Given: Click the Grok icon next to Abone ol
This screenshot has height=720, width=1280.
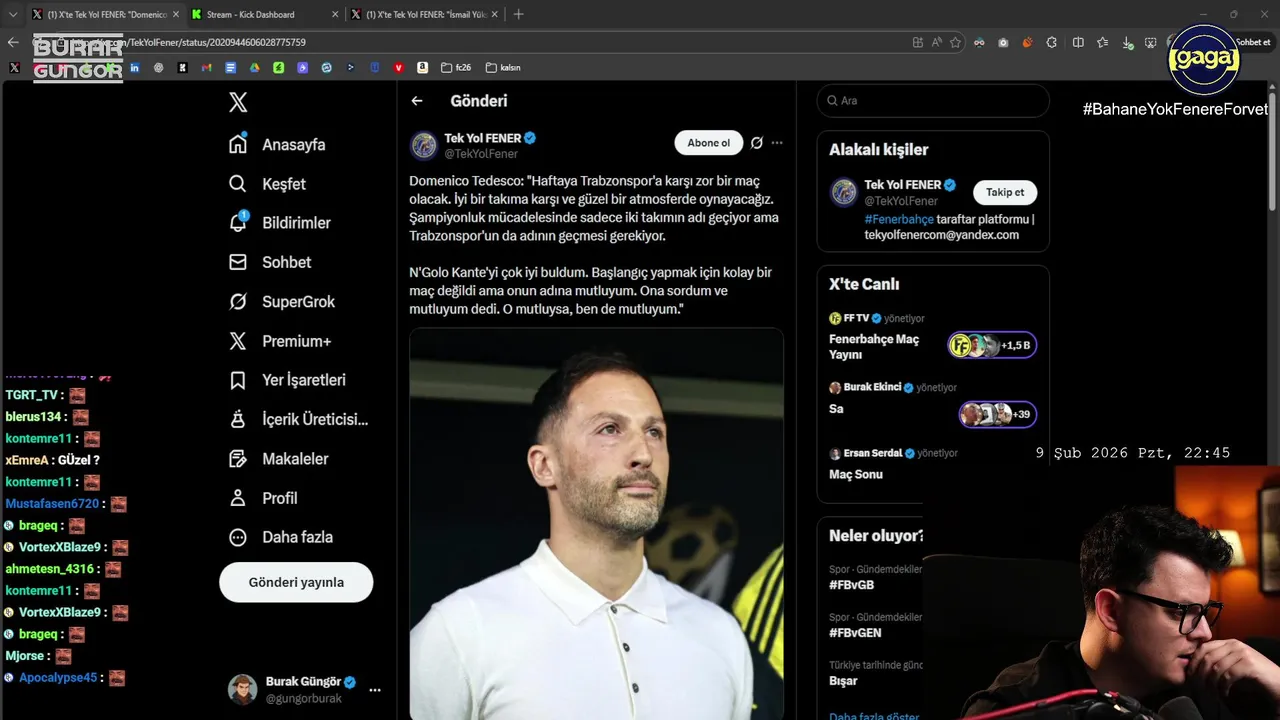Looking at the screenshot, I should pos(757,143).
